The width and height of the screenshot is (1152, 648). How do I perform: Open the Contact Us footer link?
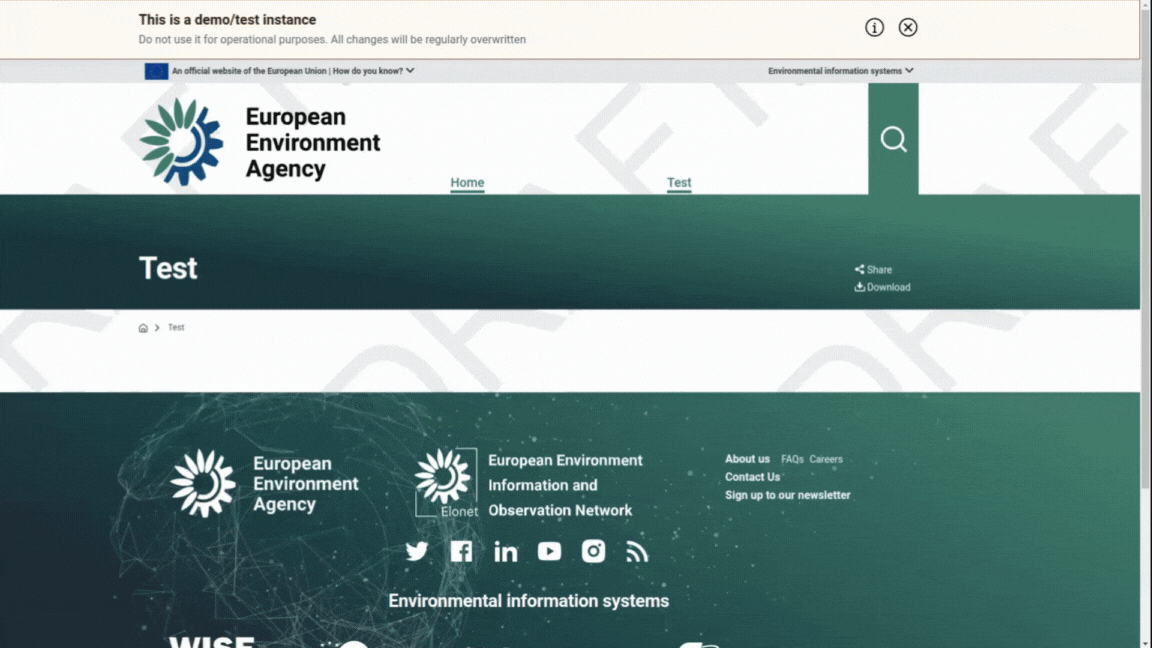coord(752,477)
